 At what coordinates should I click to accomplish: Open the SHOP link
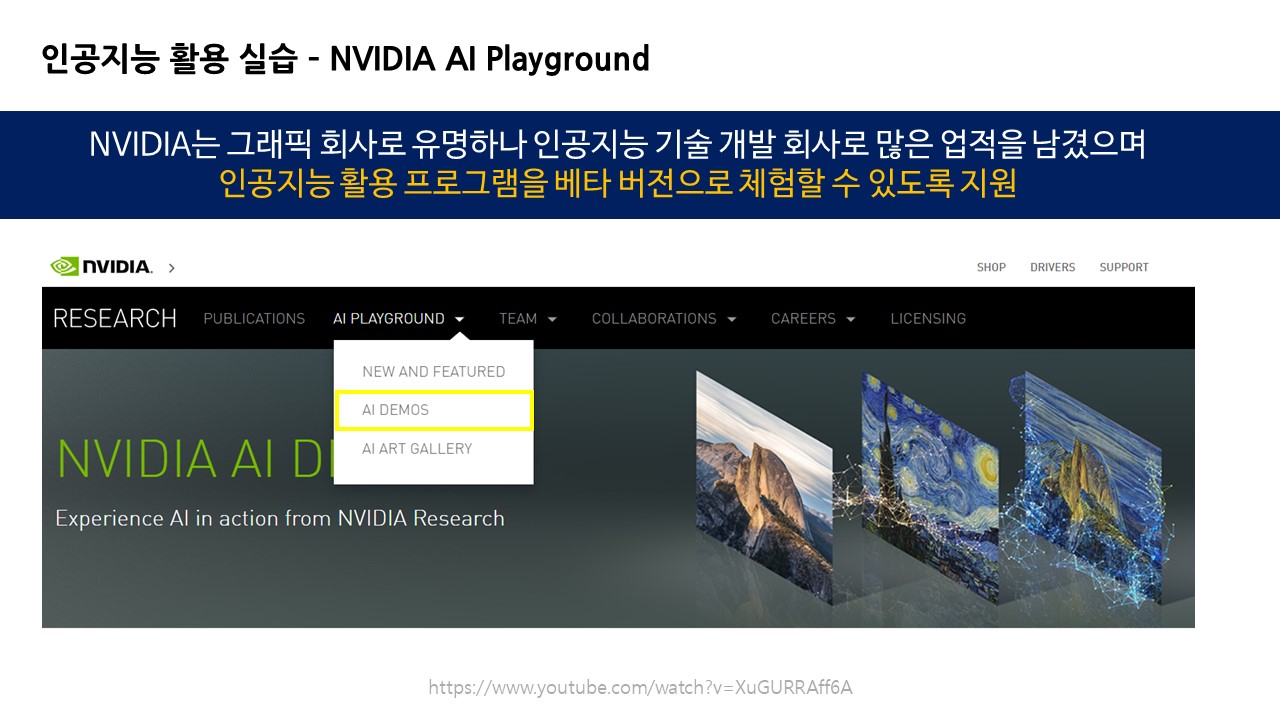pos(991,267)
